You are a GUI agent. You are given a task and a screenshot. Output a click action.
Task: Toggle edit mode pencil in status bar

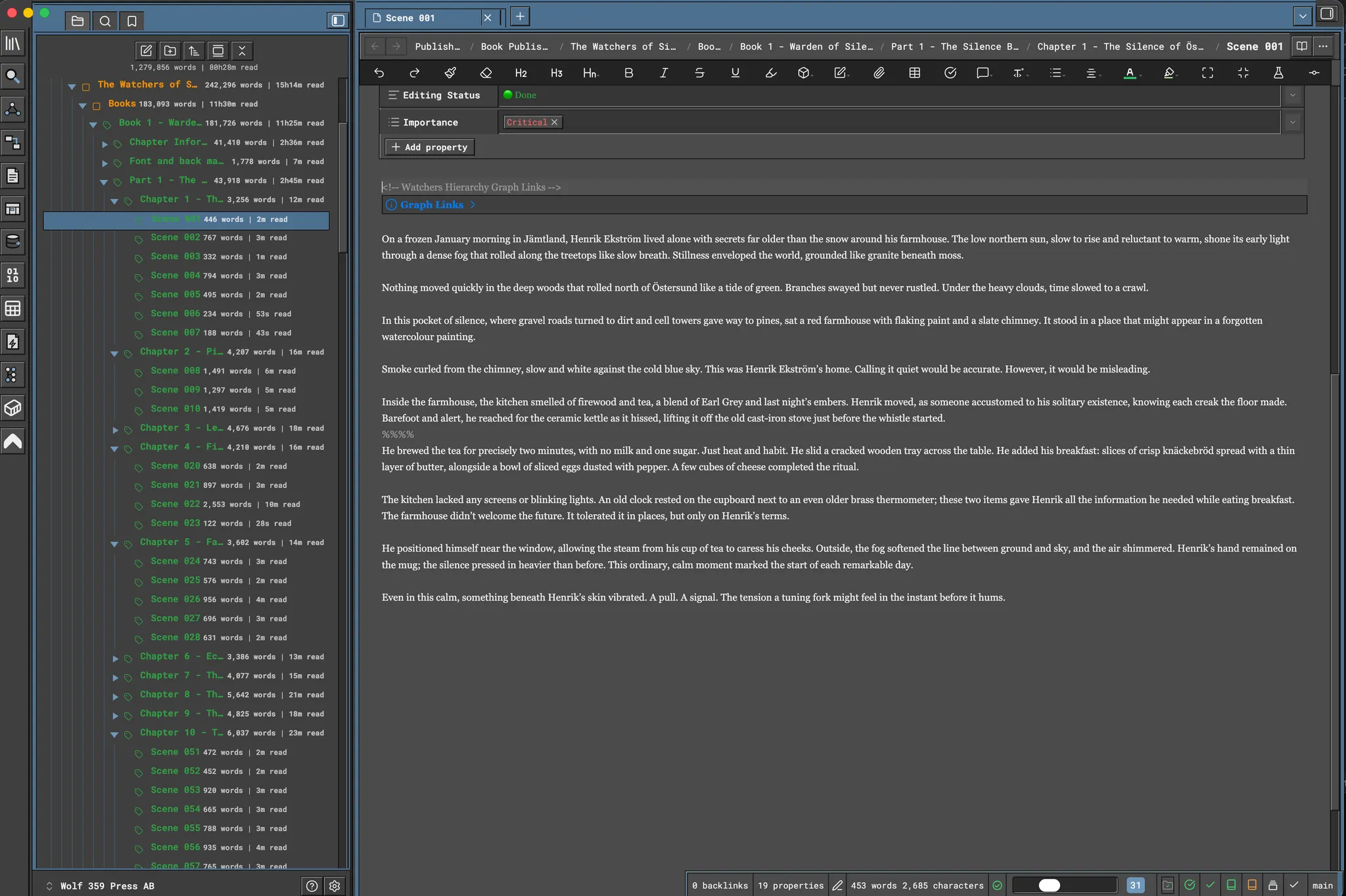(837, 885)
